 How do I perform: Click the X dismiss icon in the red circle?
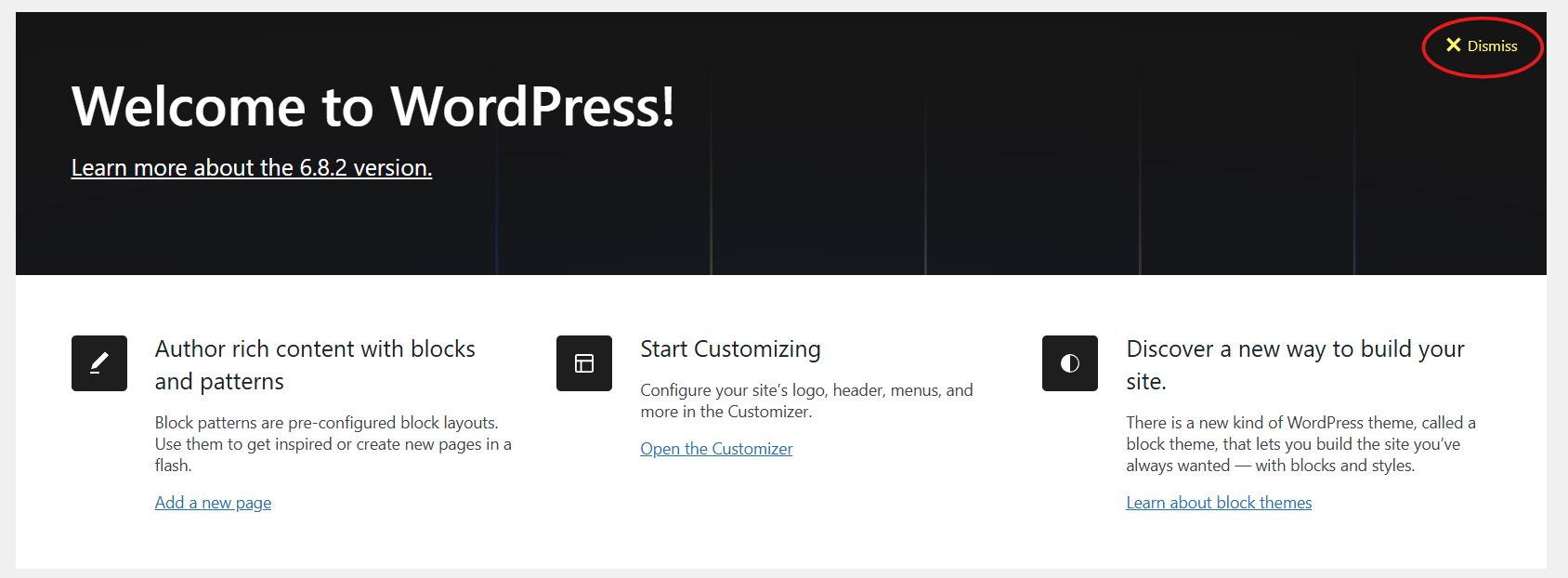1454,43
